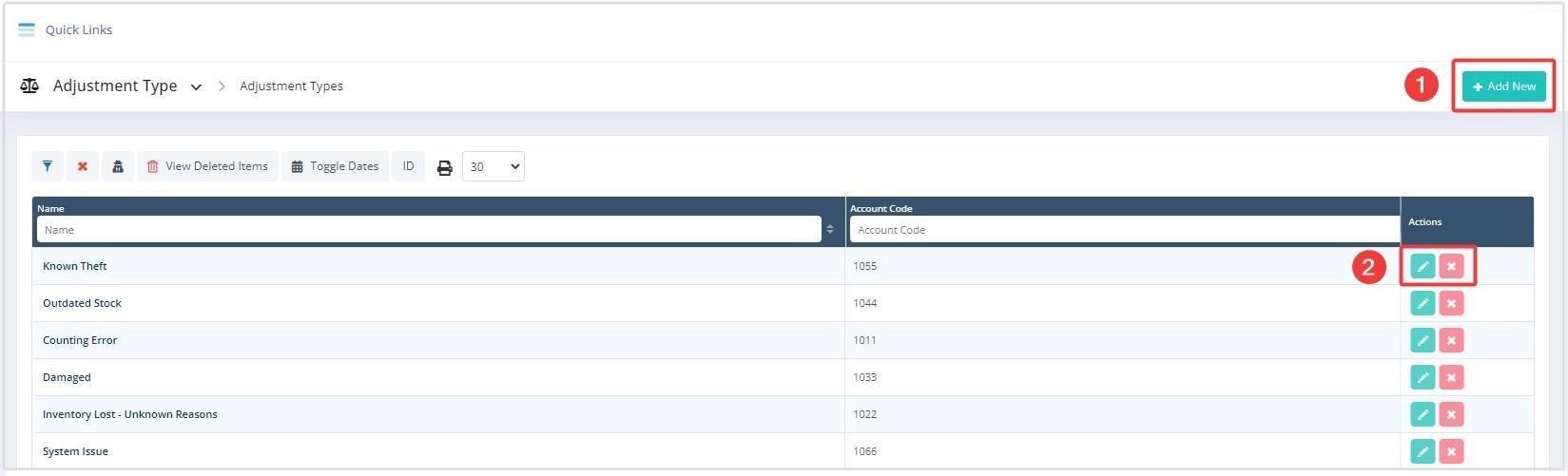Edit the Known Theft row
Image resolution: width=1568 pixels, height=476 pixels.
tap(1423, 266)
